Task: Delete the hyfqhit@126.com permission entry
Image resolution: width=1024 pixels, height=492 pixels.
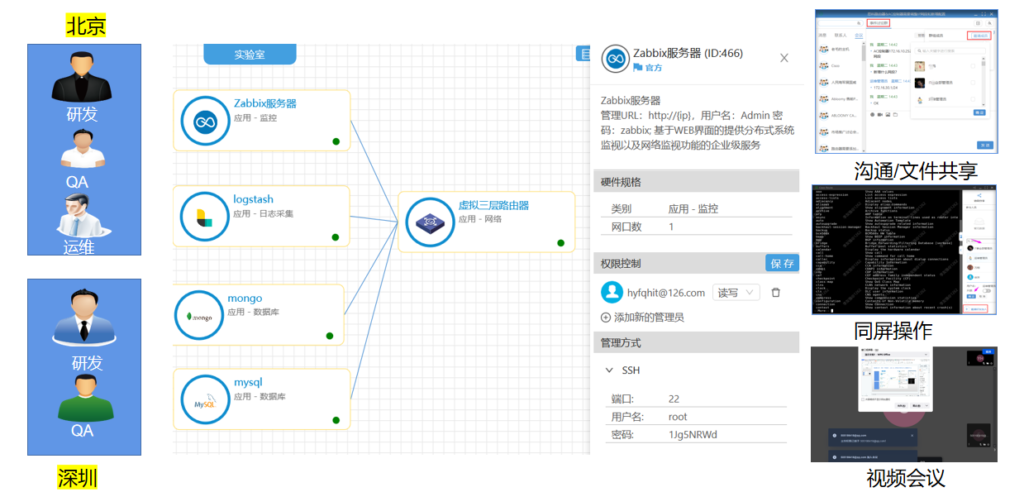Action: (776, 292)
